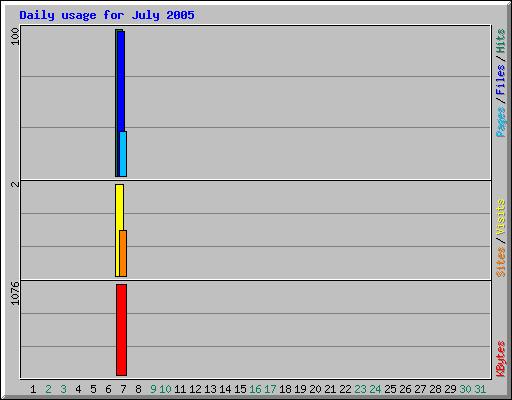Screen dimensions: 512x400
Task: Click the "100" y-axis value
Action: [15, 36]
